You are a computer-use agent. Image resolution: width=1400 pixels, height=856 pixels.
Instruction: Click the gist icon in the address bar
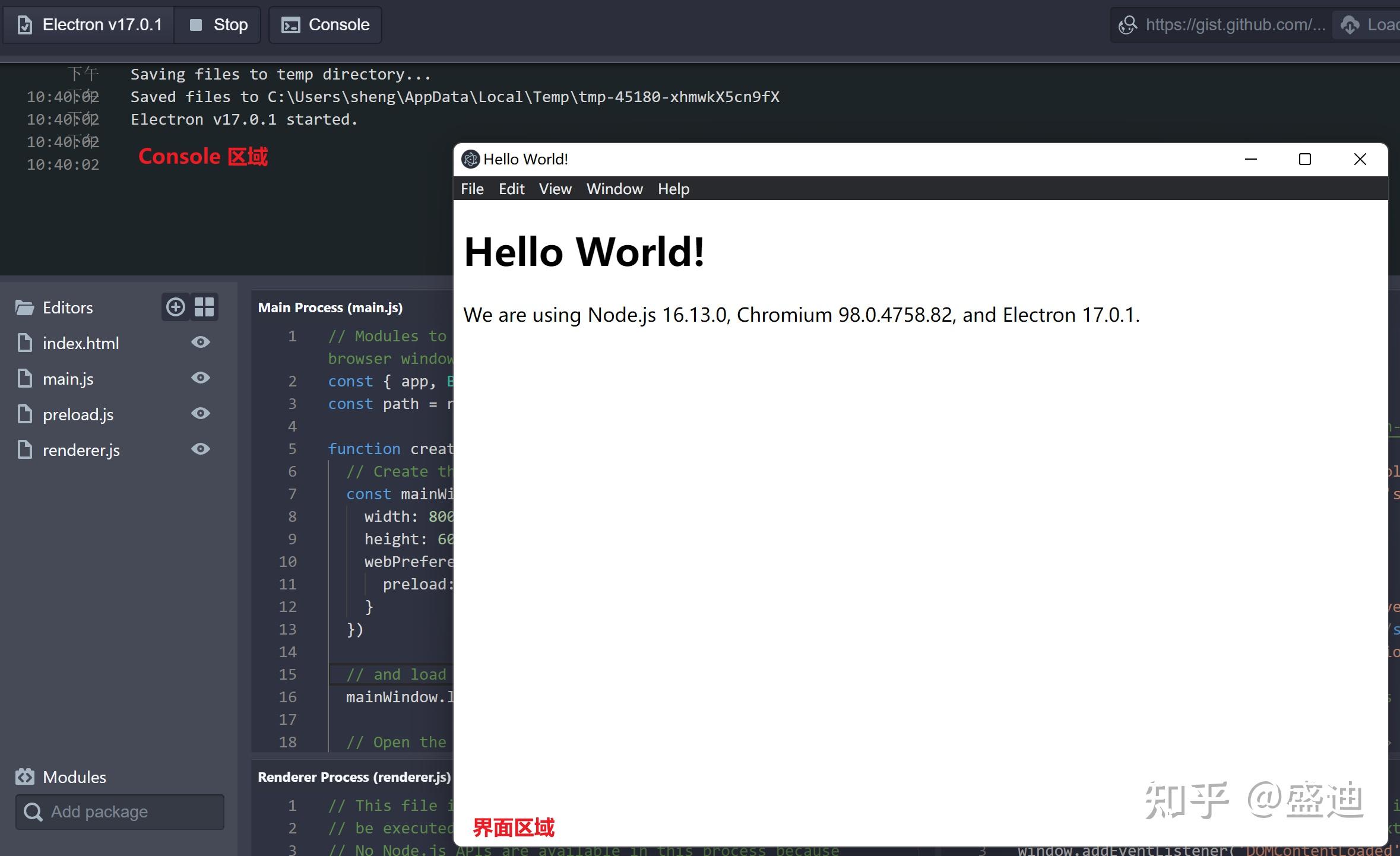tap(1127, 24)
